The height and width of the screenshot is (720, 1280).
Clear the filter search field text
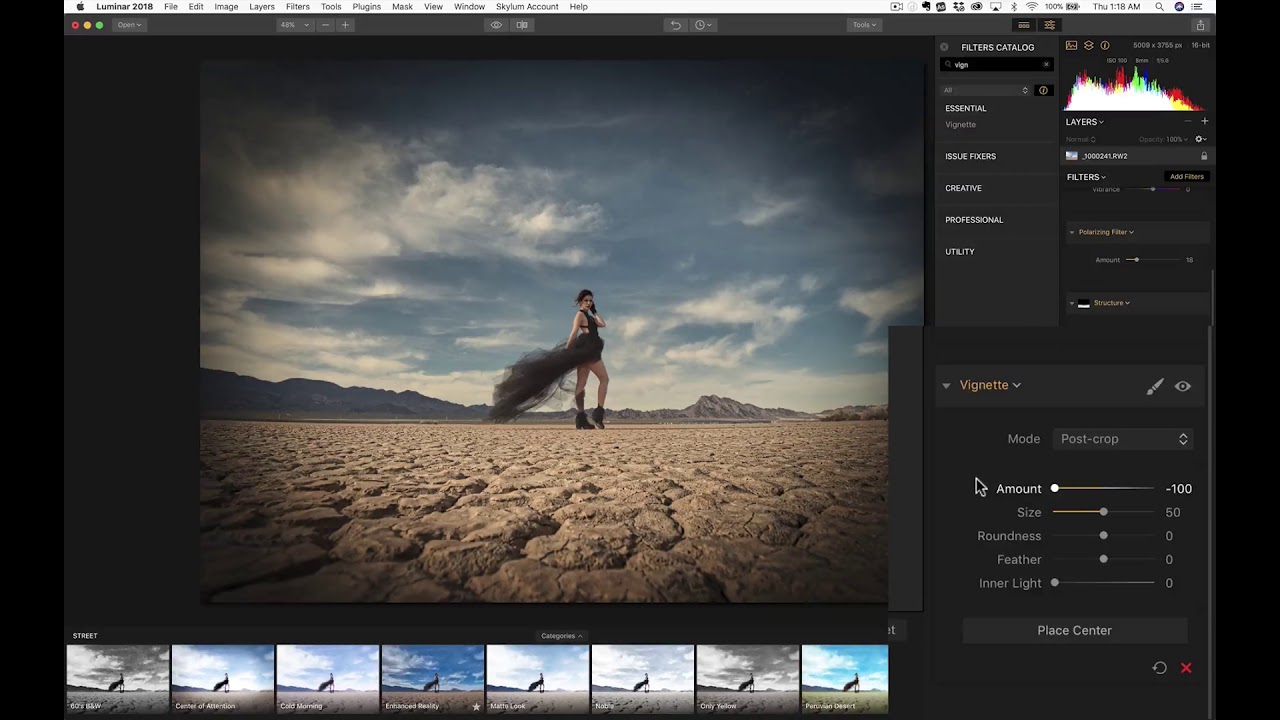(x=1046, y=65)
